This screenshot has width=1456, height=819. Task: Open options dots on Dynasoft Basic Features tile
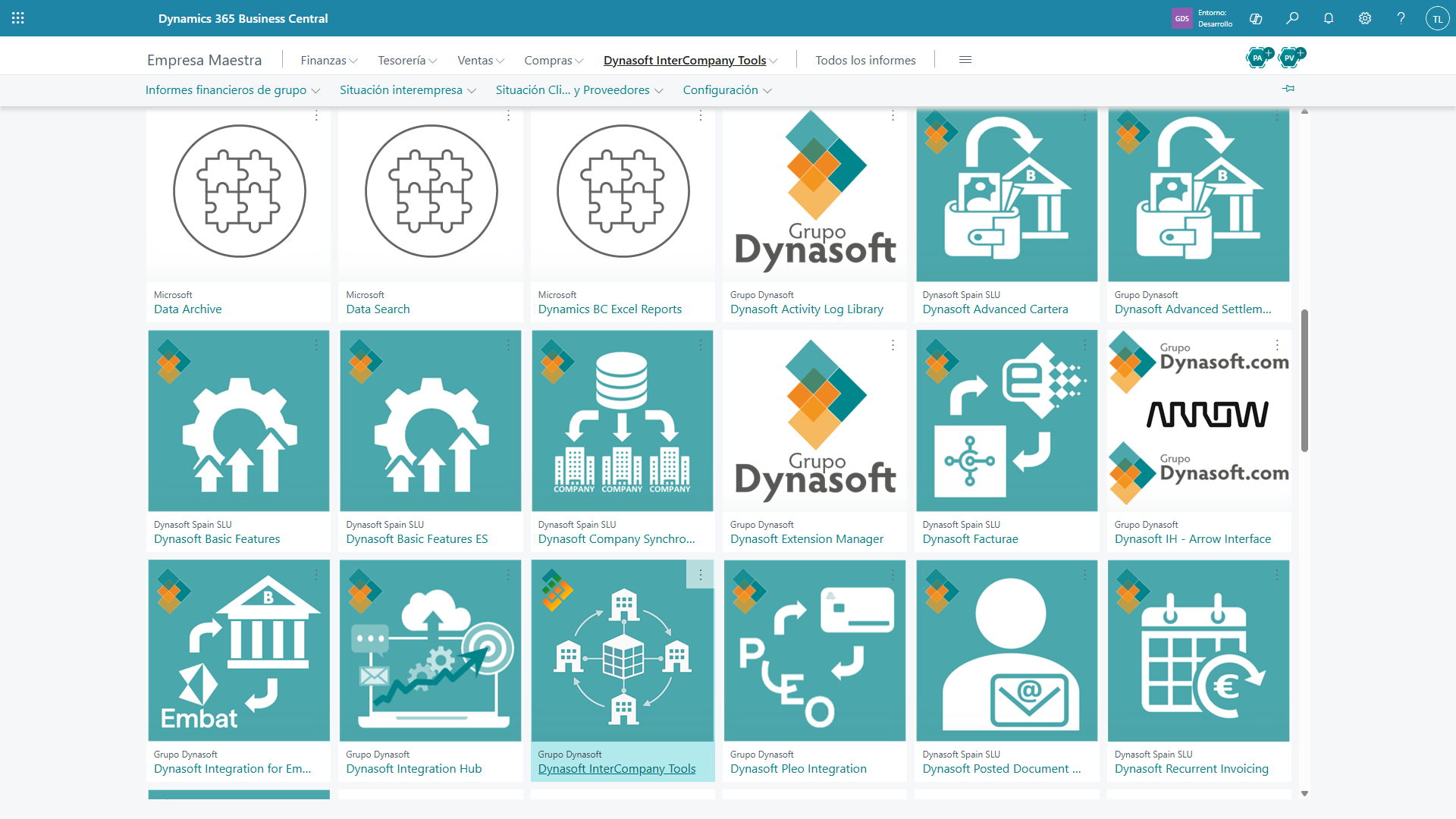tap(317, 345)
